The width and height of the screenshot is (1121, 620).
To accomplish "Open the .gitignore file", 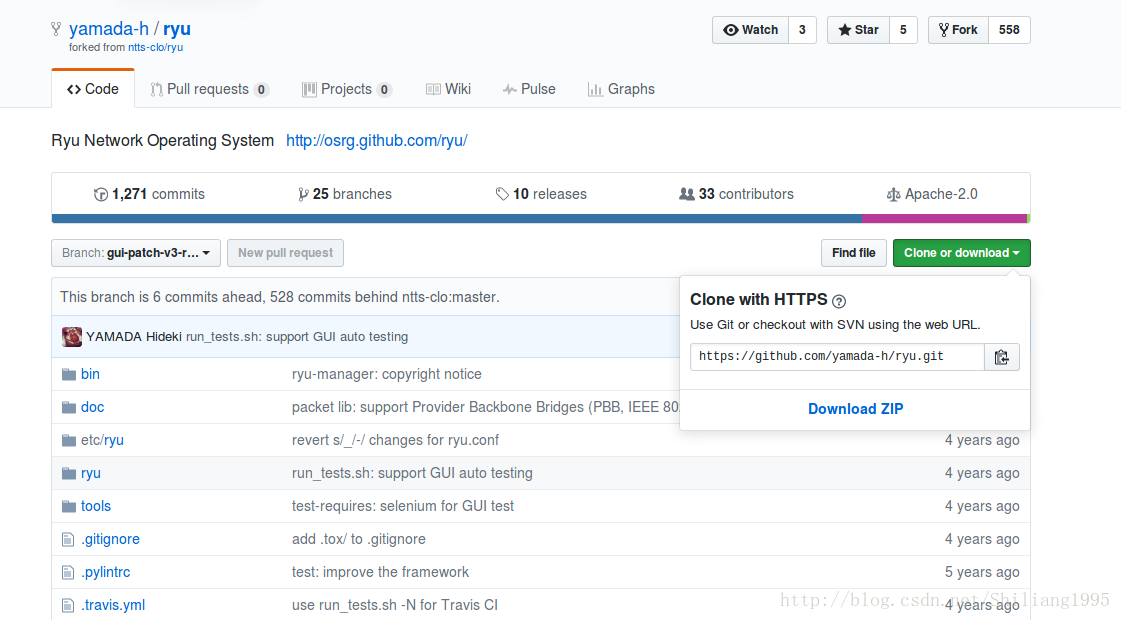I will pos(110,539).
